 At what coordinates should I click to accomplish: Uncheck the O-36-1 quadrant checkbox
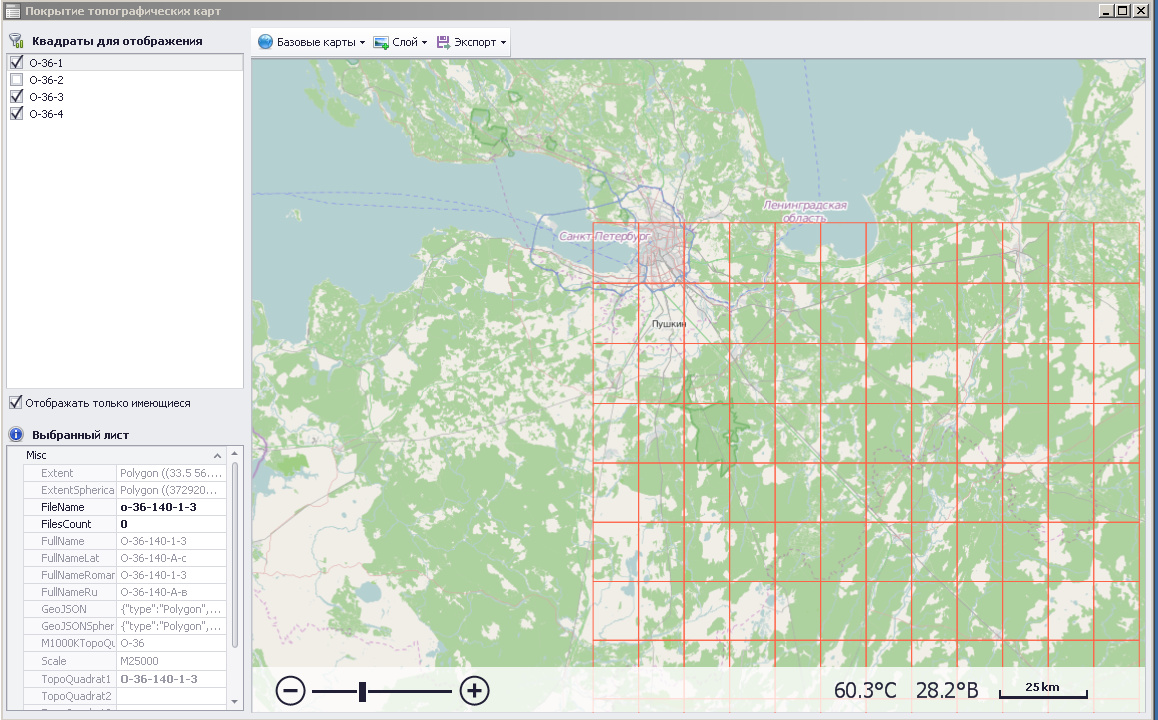pos(16,63)
